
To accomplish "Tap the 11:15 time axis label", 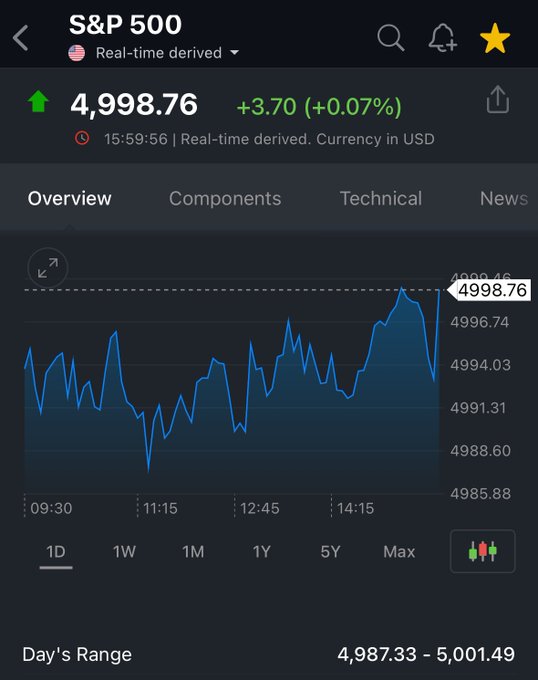I will point(160,508).
